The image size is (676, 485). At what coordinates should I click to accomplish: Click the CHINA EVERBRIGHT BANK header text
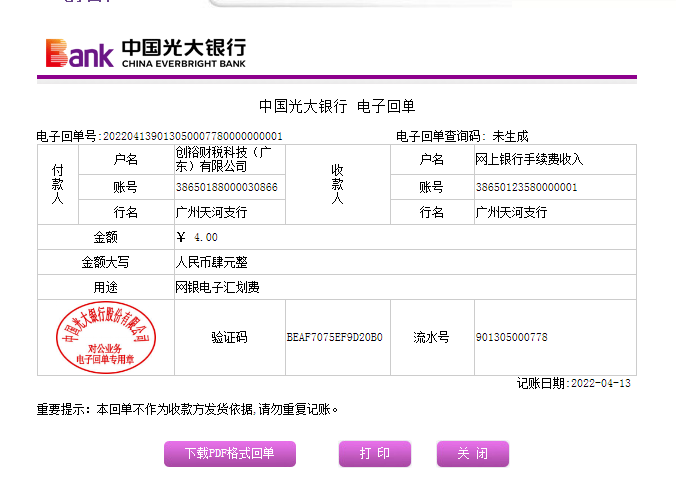pyautogui.click(x=183, y=63)
